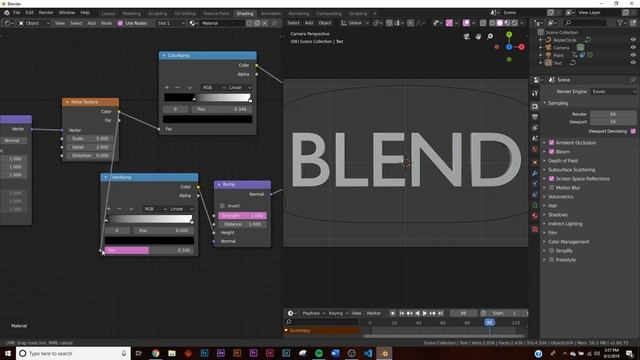Click the top ColorRamp gradient bar
The height and width of the screenshot is (360, 640).
(x=207, y=97)
